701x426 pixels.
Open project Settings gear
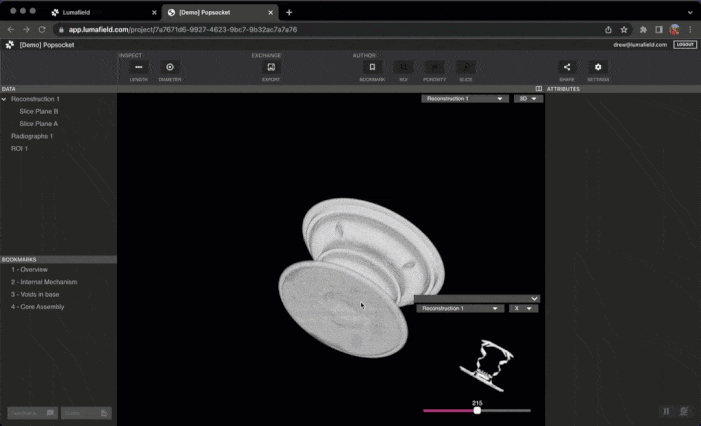598,67
